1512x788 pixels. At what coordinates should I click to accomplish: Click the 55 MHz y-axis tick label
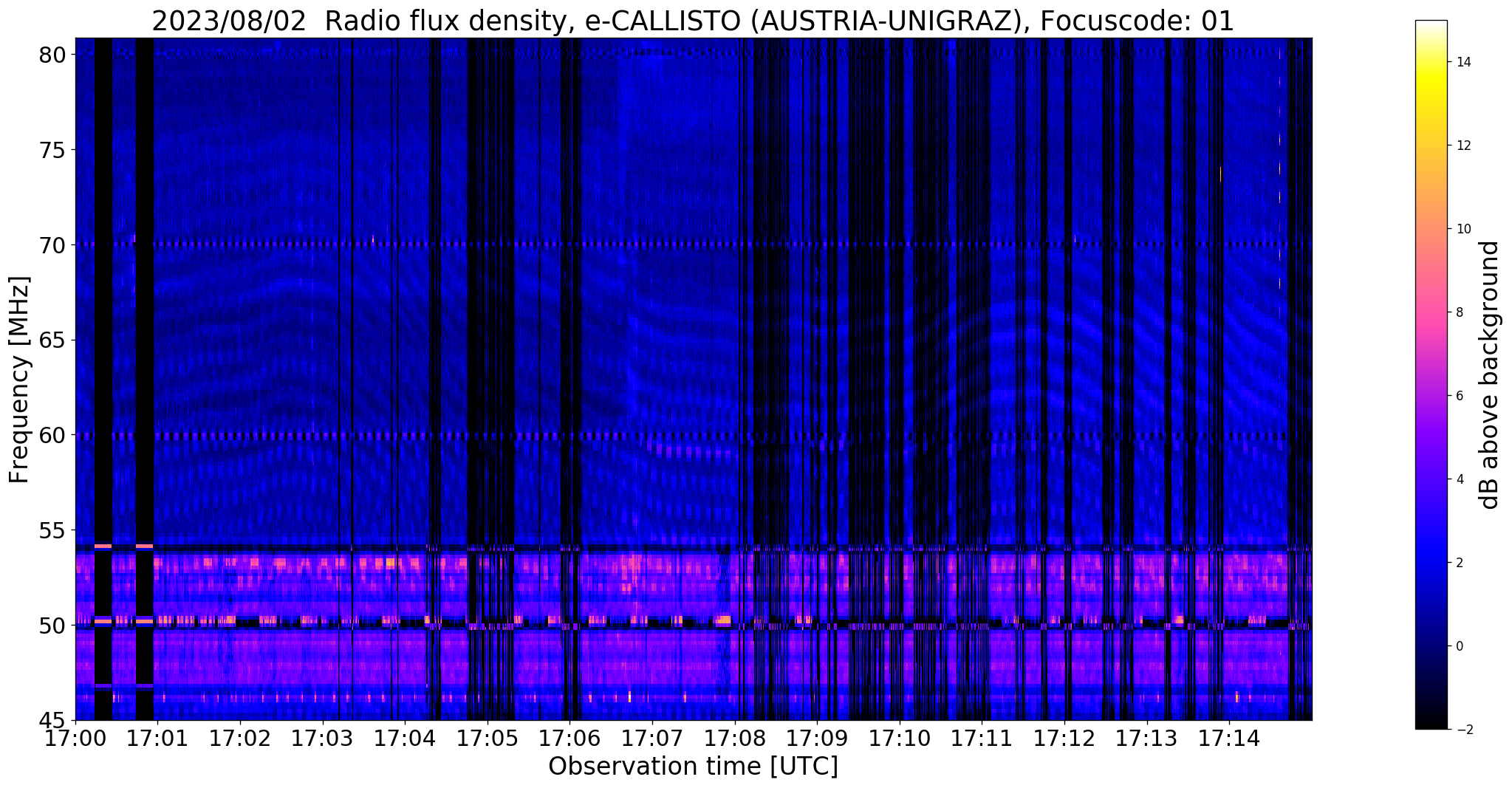(x=53, y=530)
